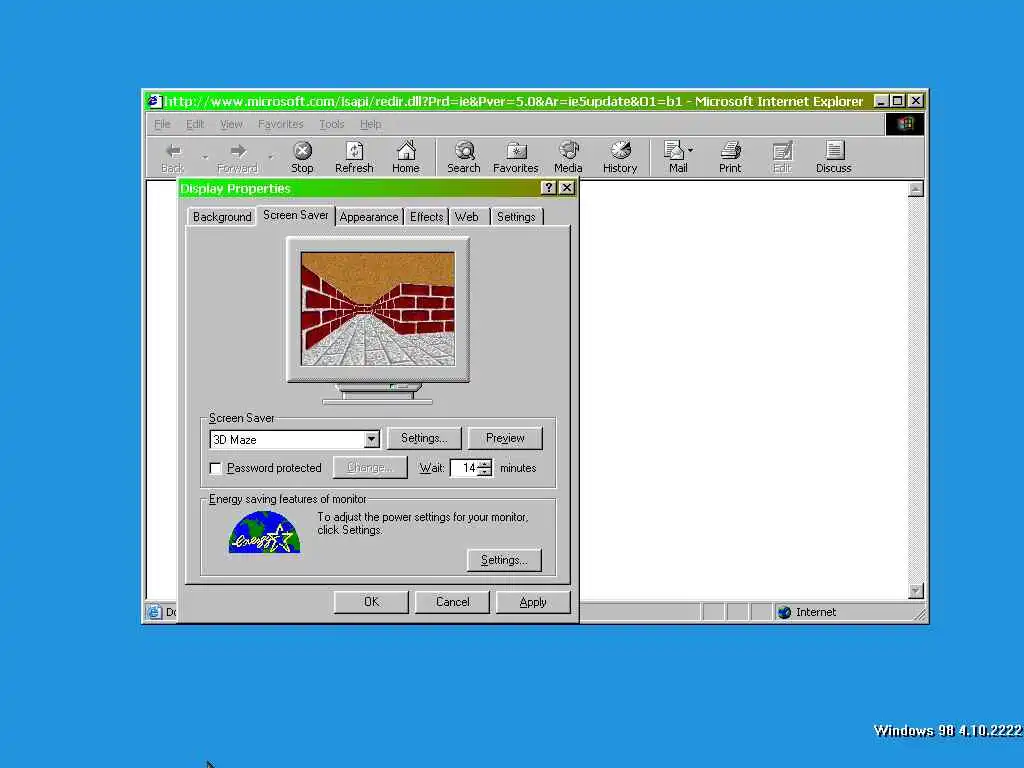Open the Mail button dropdown arrow

(691, 150)
